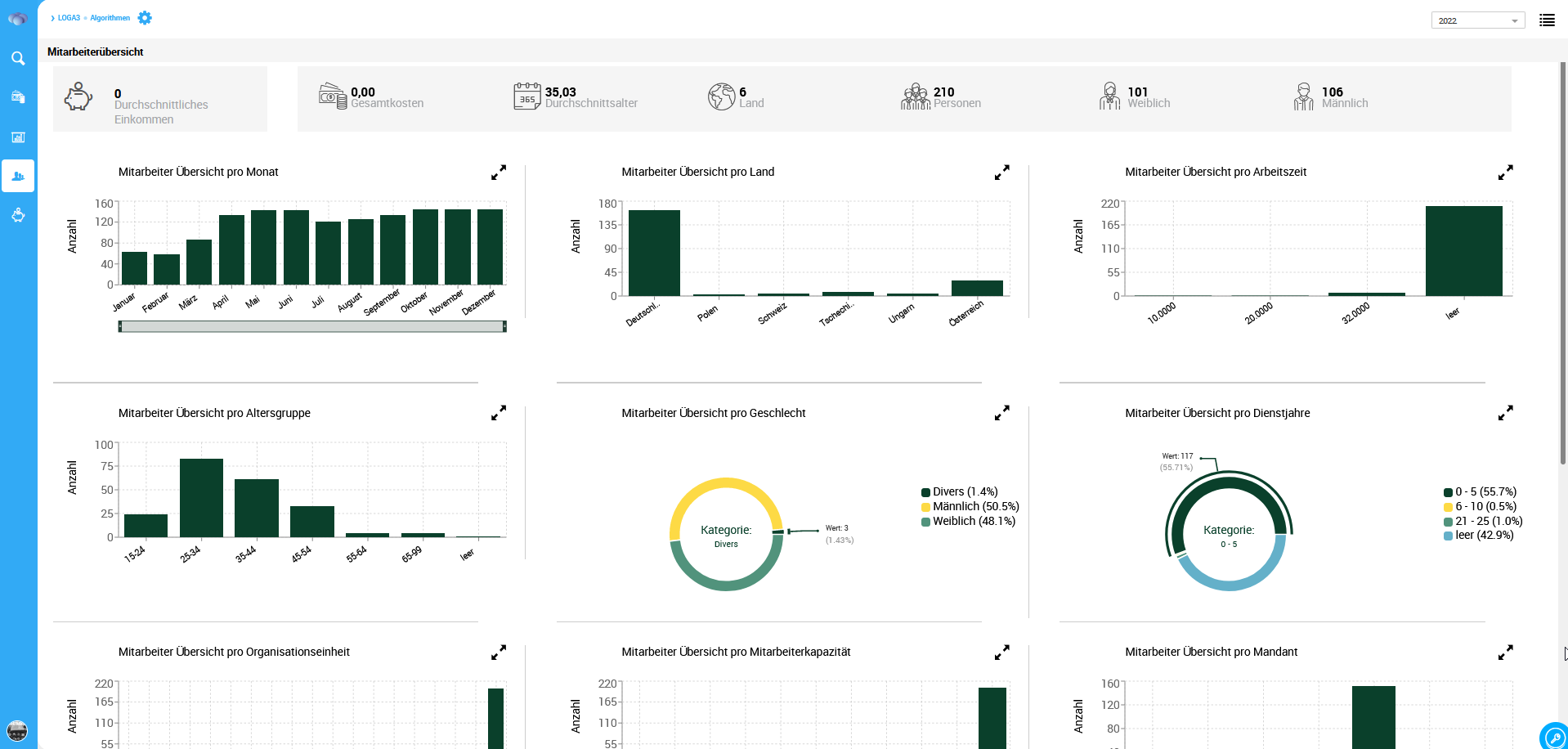Screen dimensions: 1568x749
Task: Click the user avatar at the bottom left
Action: point(18,731)
